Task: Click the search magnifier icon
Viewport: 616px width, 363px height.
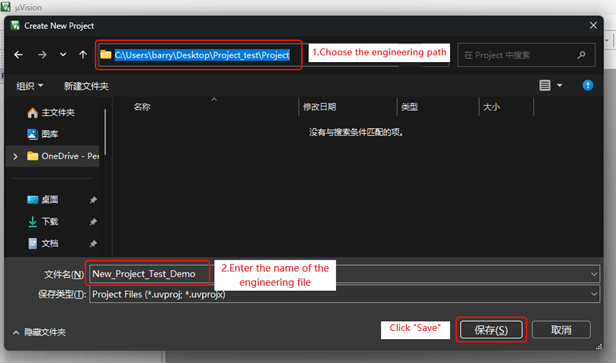Action: point(581,55)
